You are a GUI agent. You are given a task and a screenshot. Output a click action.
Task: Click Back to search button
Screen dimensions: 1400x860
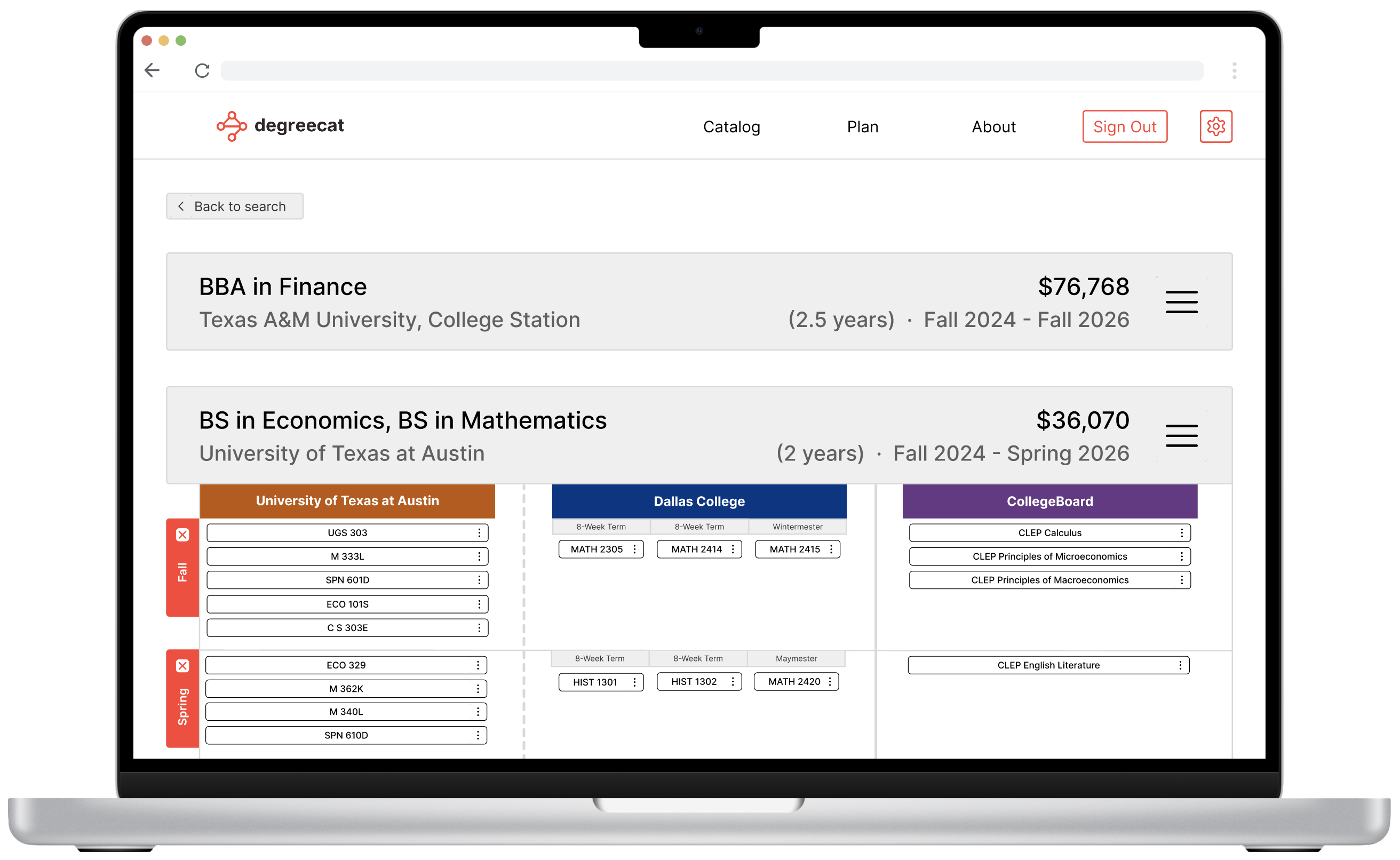pyautogui.click(x=234, y=206)
